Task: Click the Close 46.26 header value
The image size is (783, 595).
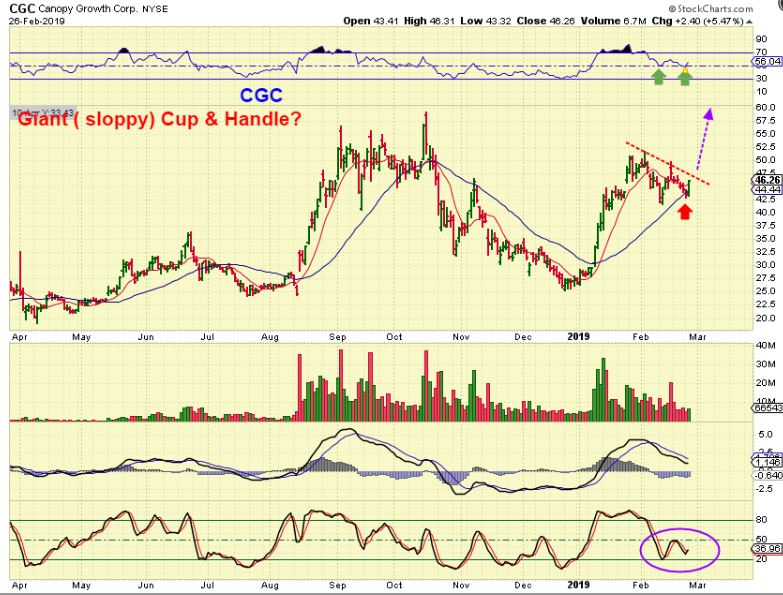Action: 546,21
